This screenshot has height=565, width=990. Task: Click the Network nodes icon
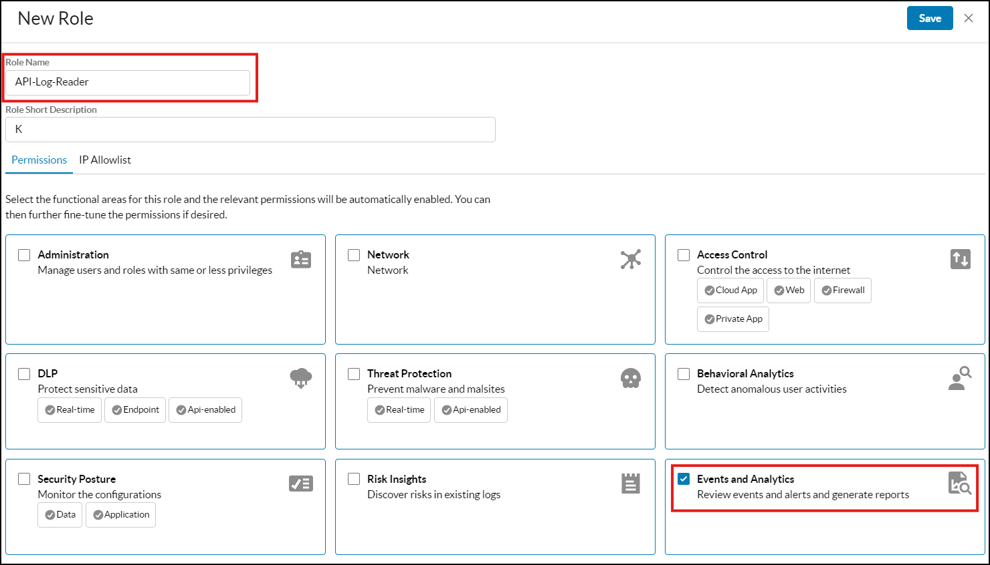click(x=630, y=260)
